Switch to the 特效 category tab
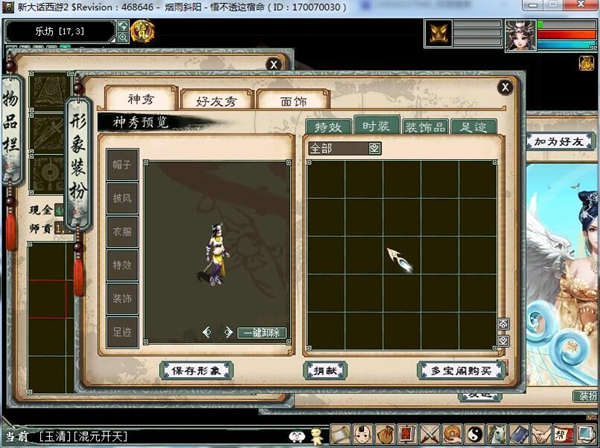Viewport: 600px width, 448px height. click(328, 126)
